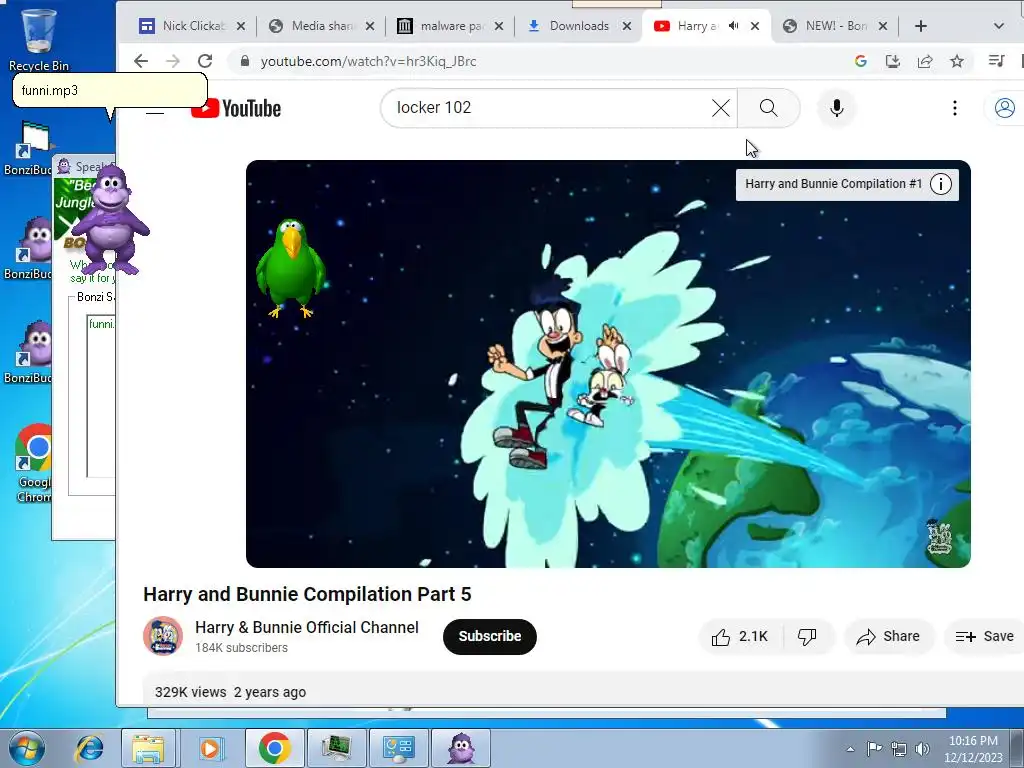Click the channel avatar thumbnail
This screenshot has height=768, width=1024.
click(x=163, y=636)
